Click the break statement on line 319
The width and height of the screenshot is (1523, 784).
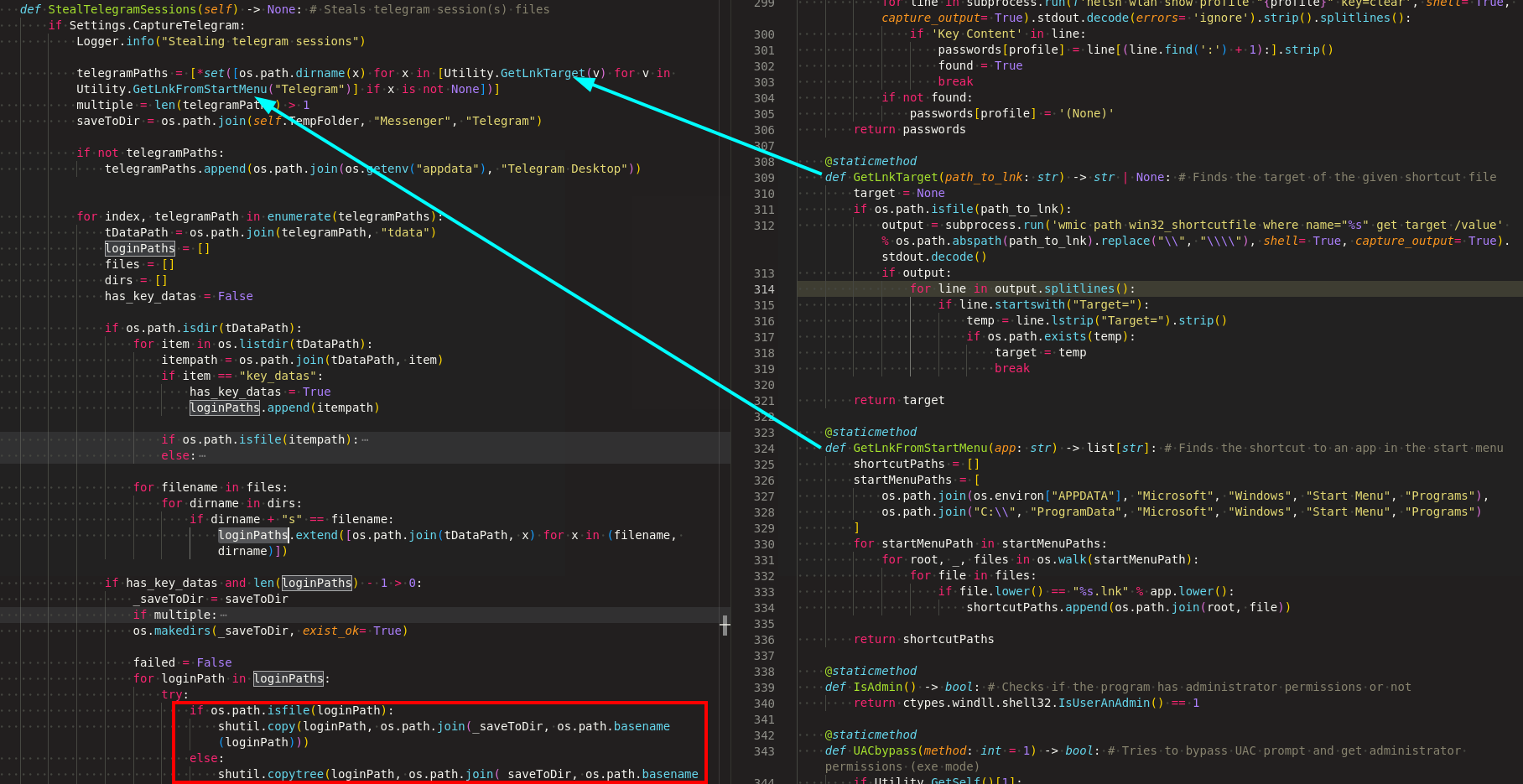(x=1011, y=368)
